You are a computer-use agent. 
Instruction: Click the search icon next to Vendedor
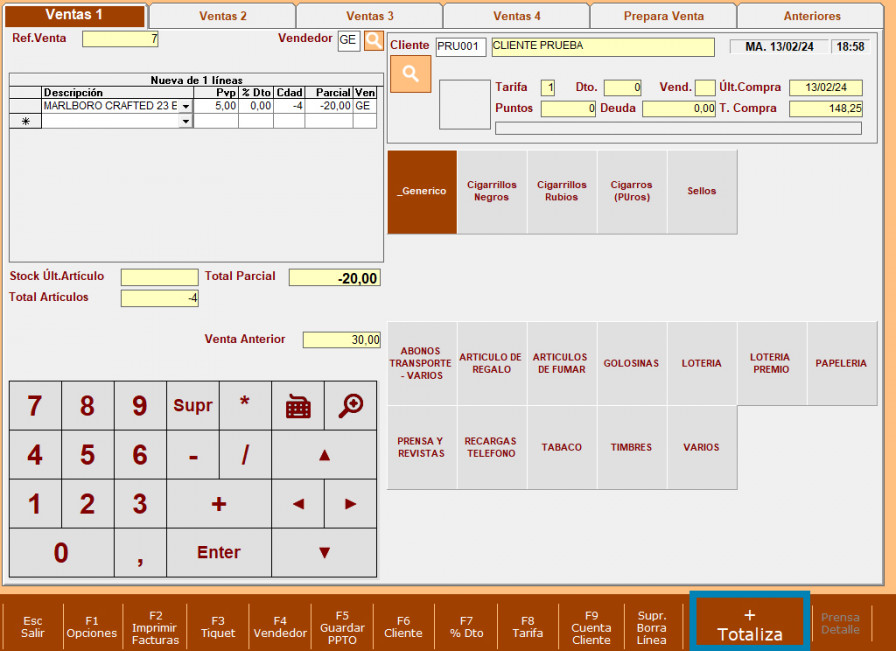[x=373, y=40]
